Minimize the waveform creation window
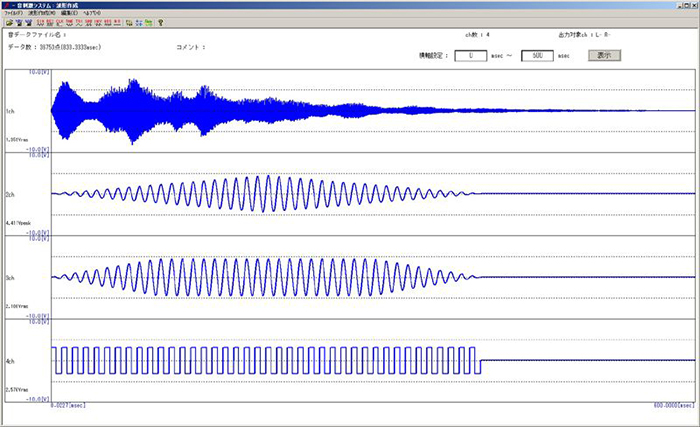The height and width of the screenshot is (427, 700). click(x=680, y=5)
